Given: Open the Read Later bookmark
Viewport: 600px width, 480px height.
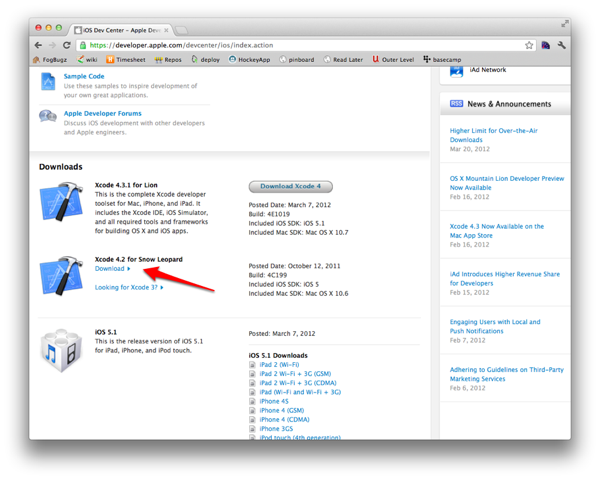Looking at the screenshot, I should click(343, 60).
